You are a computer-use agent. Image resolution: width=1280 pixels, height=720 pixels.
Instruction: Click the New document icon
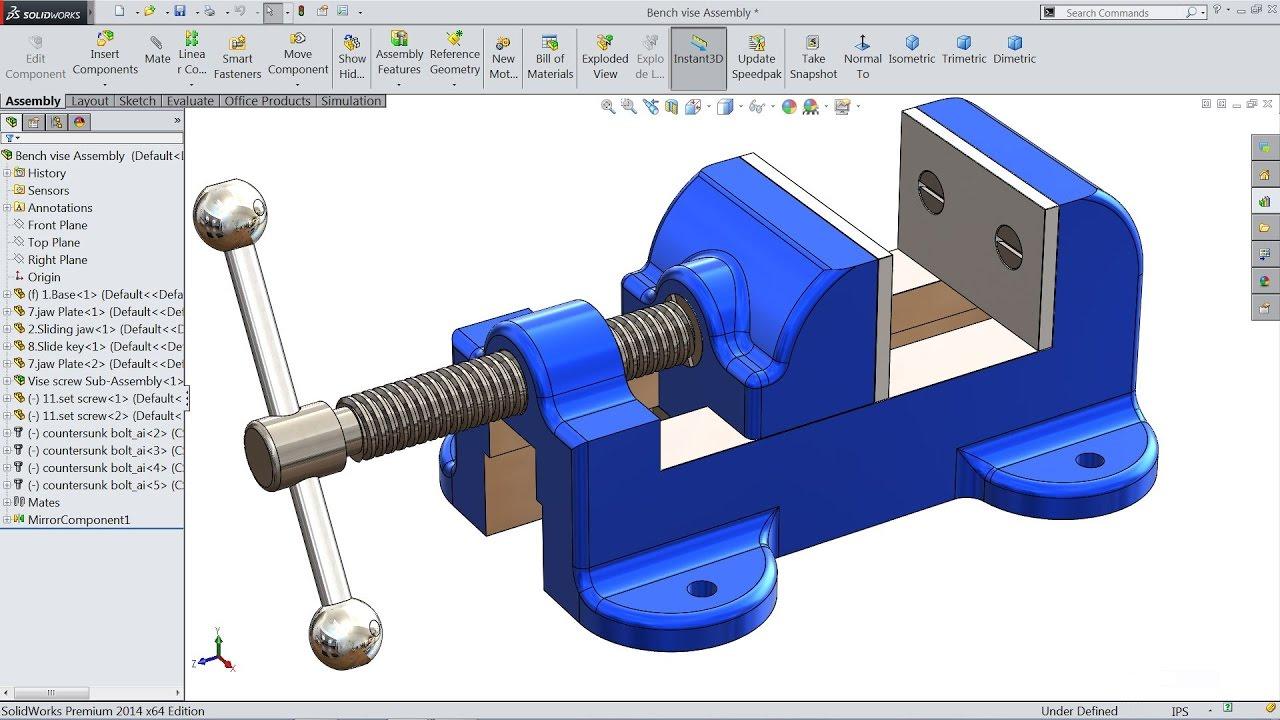click(x=119, y=12)
